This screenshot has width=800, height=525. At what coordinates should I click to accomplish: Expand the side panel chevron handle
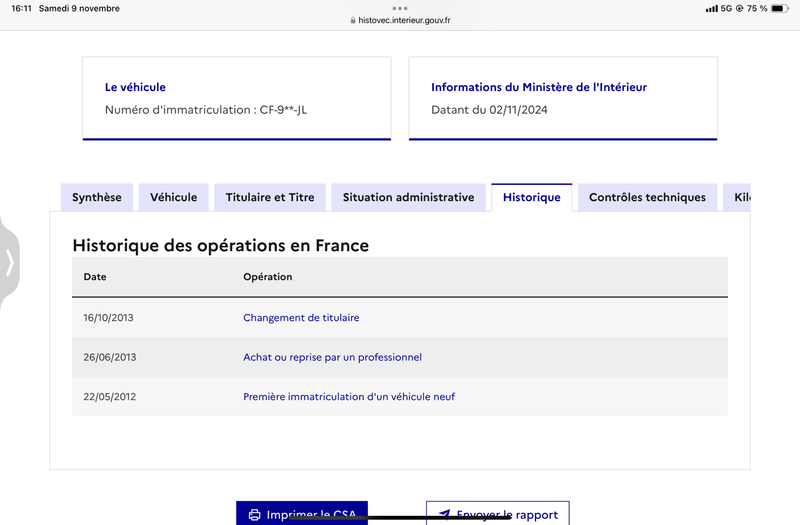[x=9, y=263]
